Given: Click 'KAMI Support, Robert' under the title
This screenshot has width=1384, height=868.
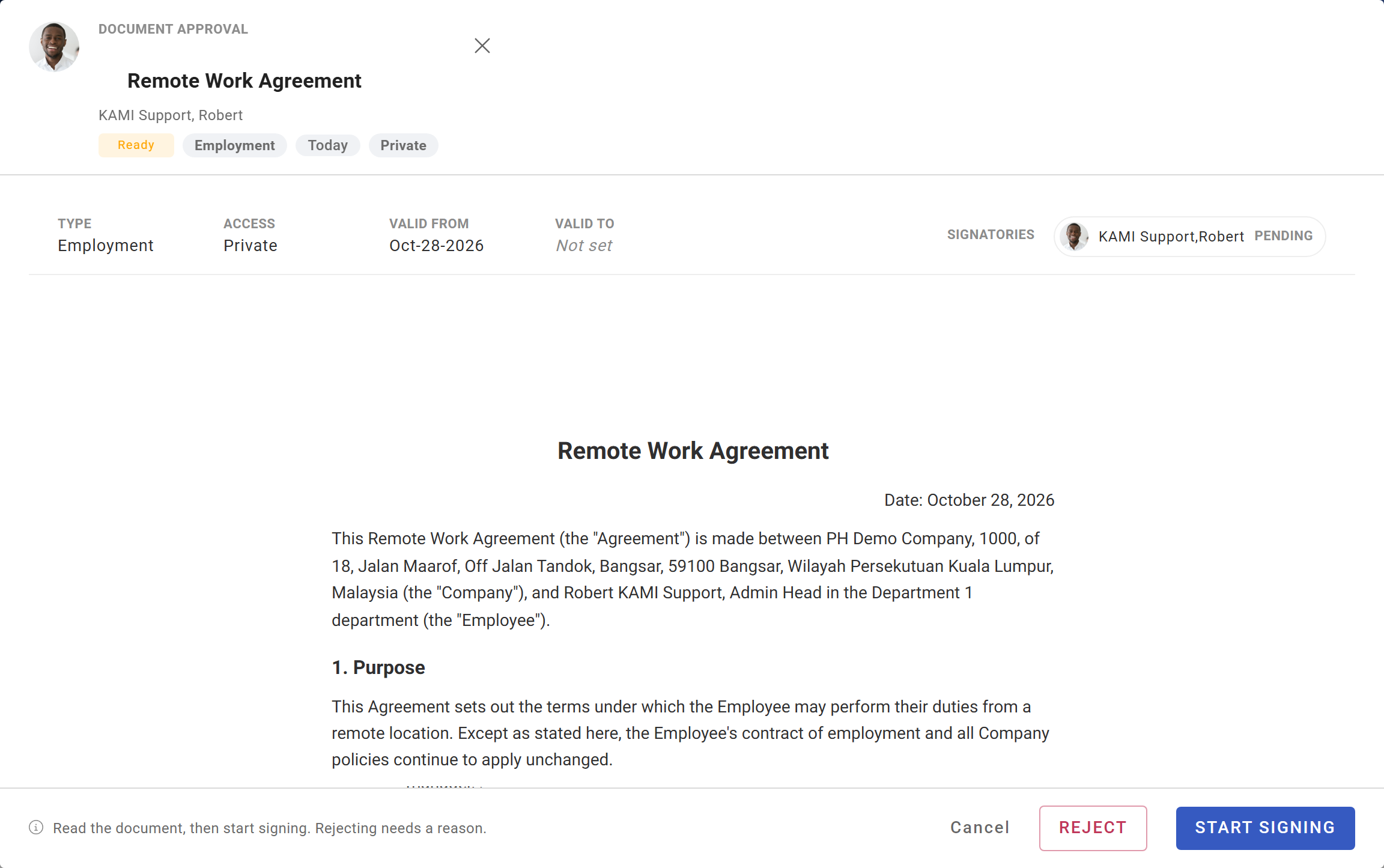Looking at the screenshot, I should [171, 115].
